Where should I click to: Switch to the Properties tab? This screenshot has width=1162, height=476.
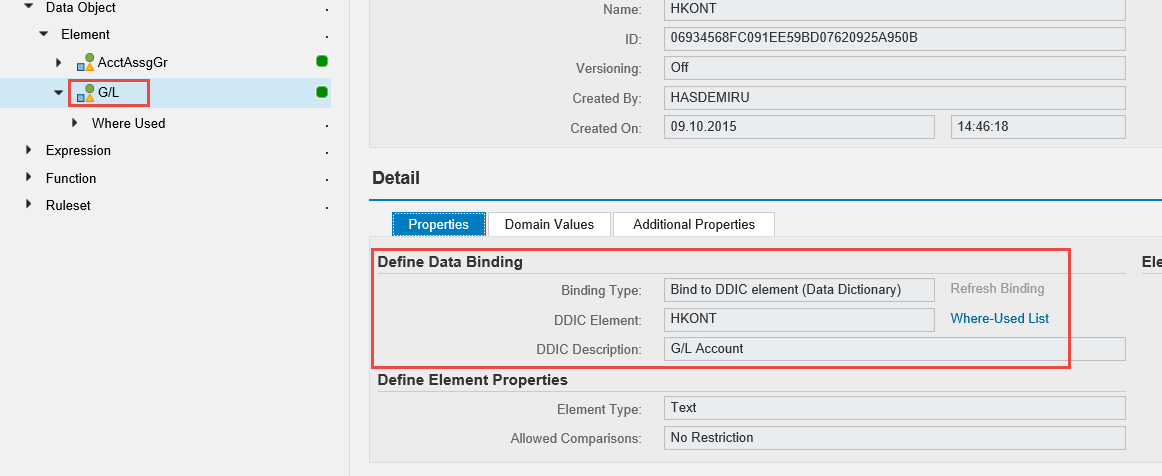pyautogui.click(x=439, y=225)
